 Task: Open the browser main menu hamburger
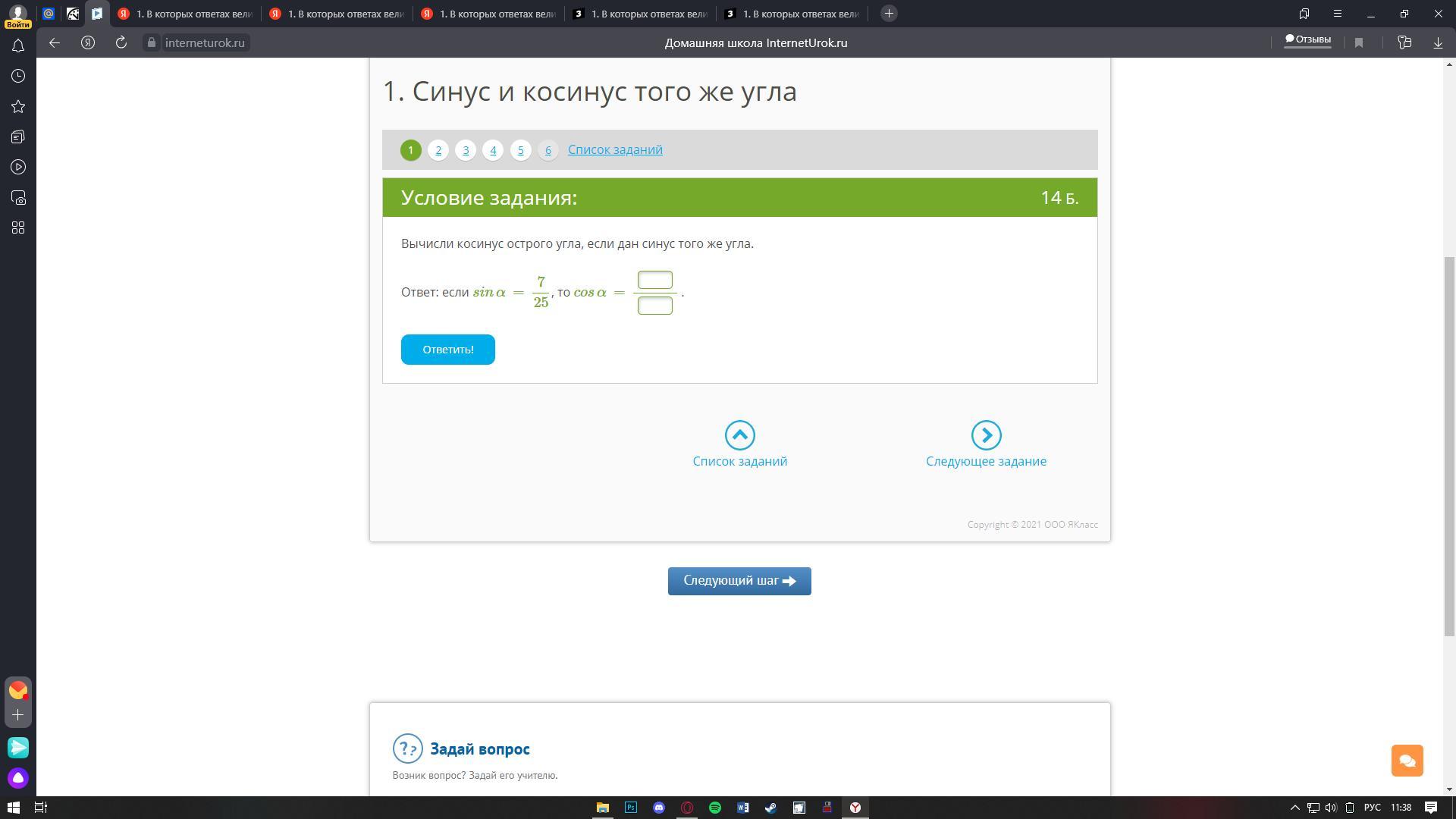[x=1338, y=14]
